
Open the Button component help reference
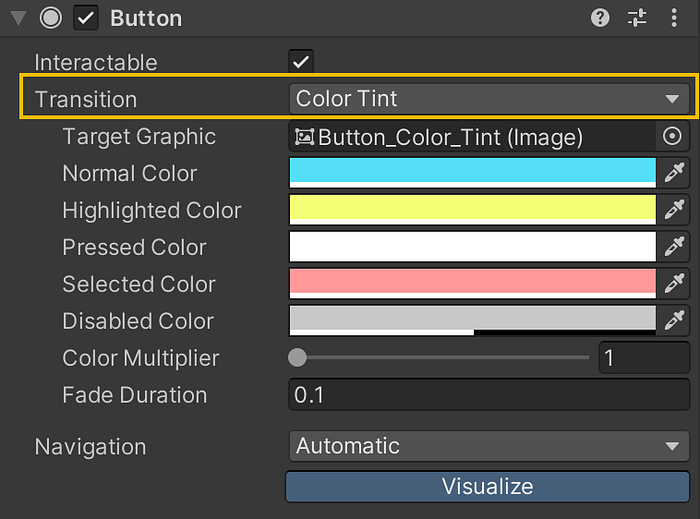pos(600,18)
